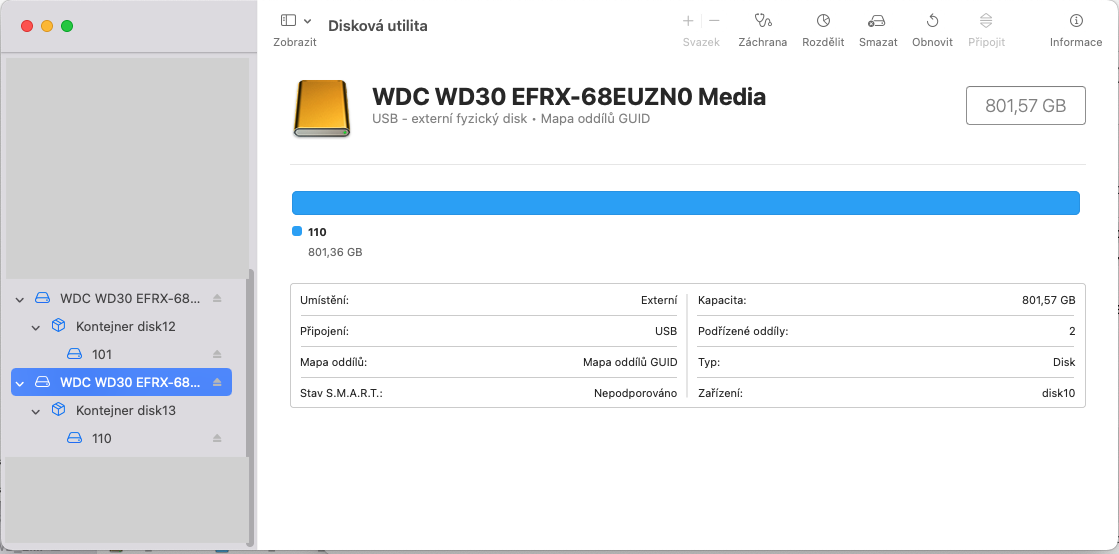
Task: Click the Zařízení label
Action: point(720,393)
